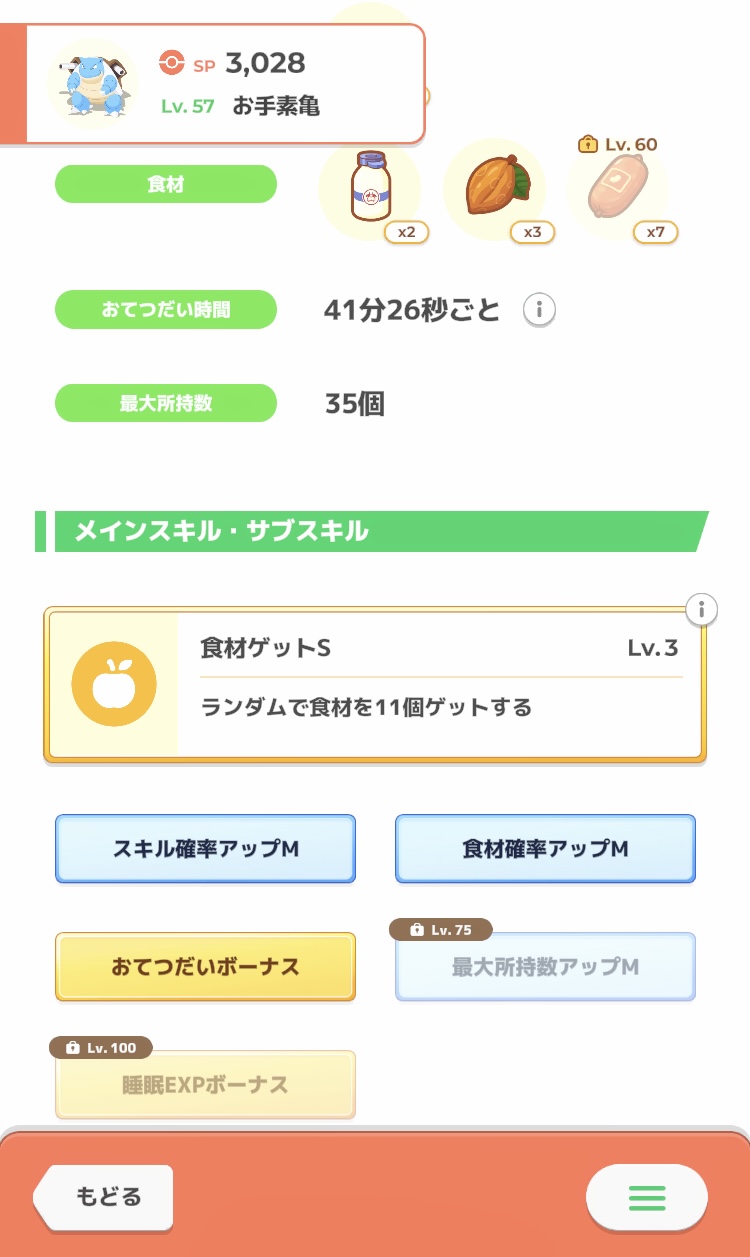Select スキル確率アップM sub skill
Image resolution: width=750 pixels, height=1257 pixels.
tap(205, 849)
